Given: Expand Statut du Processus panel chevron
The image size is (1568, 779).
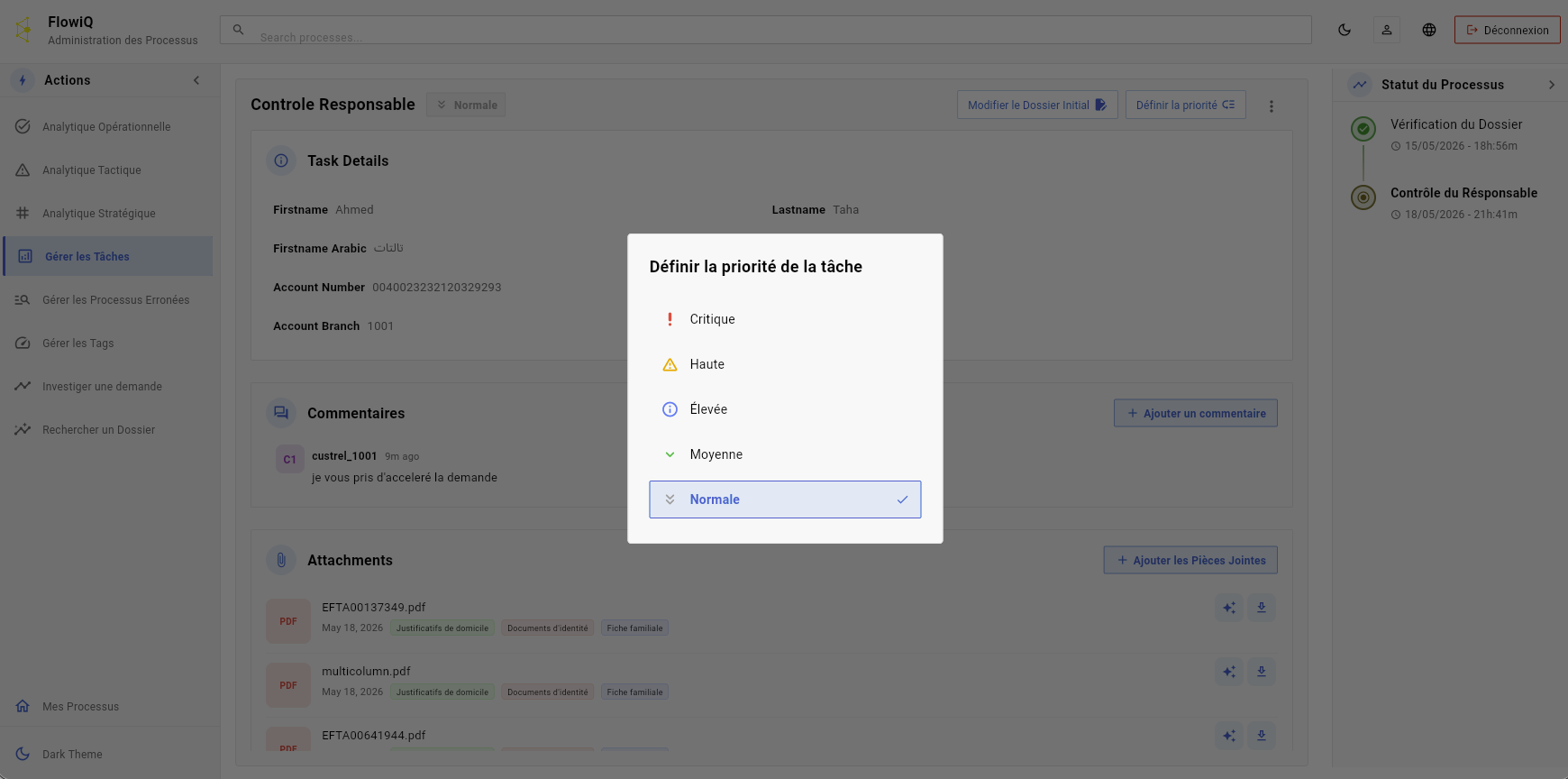Looking at the screenshot, I should (1552, 85).
